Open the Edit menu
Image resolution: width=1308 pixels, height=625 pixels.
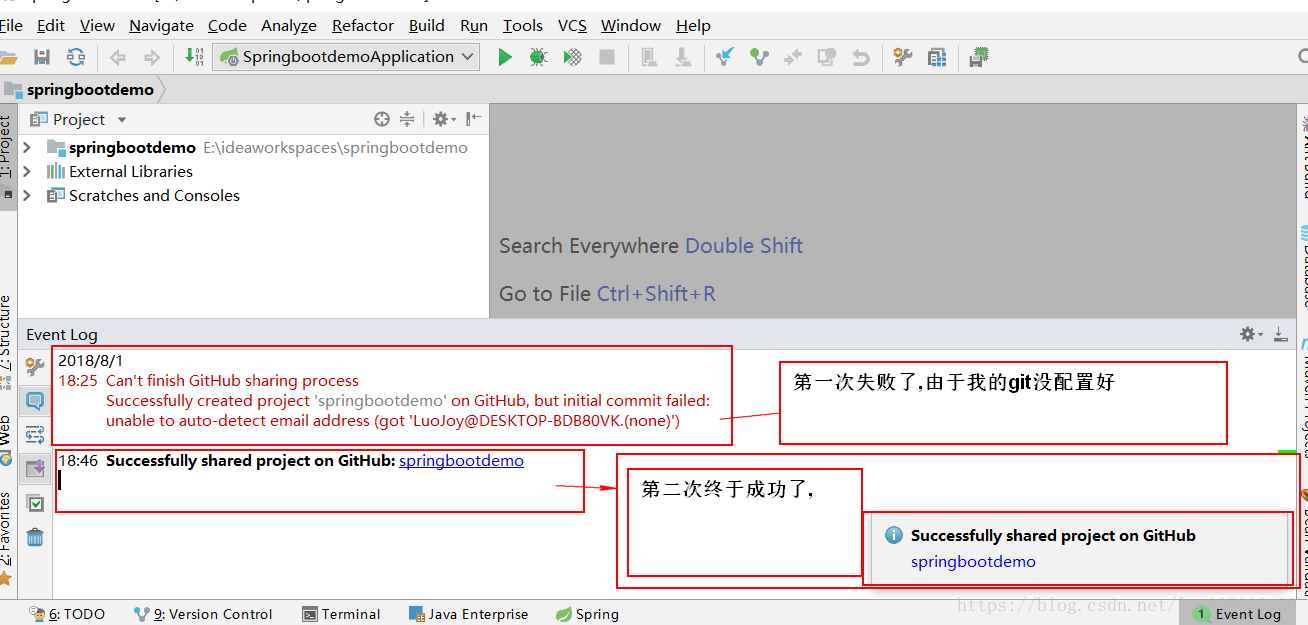51,26
